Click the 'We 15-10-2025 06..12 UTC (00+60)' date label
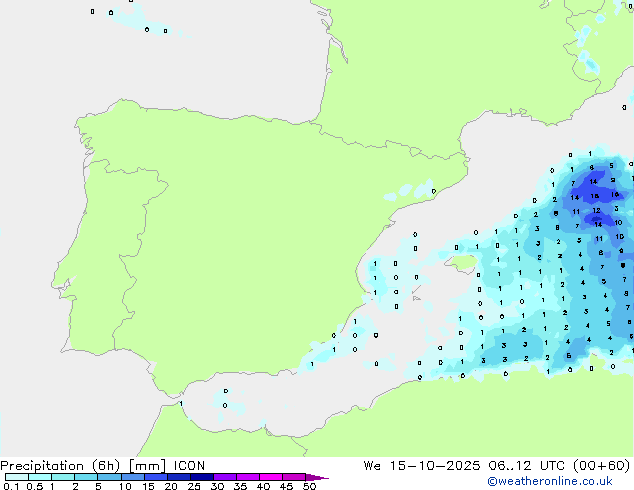Image resolution: width=634 pixels, height=490 pixels. pyautogui.click(x=497, y=466)
